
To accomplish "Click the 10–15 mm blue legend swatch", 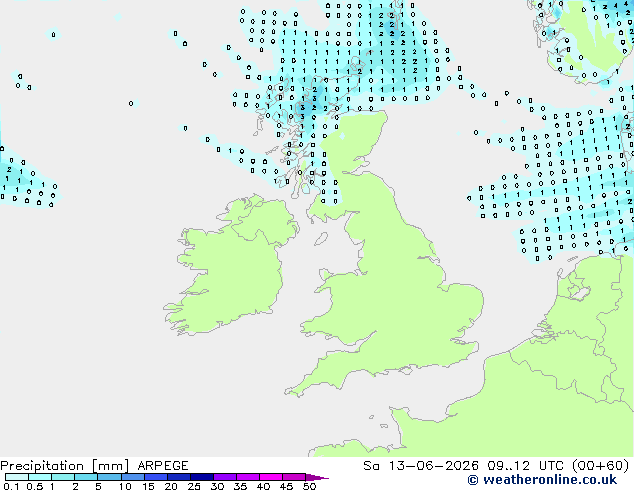I will click(132, 477).
